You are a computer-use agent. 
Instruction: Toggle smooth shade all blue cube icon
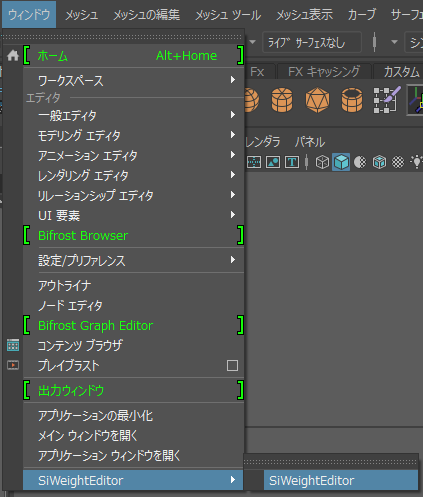[341, 162]
